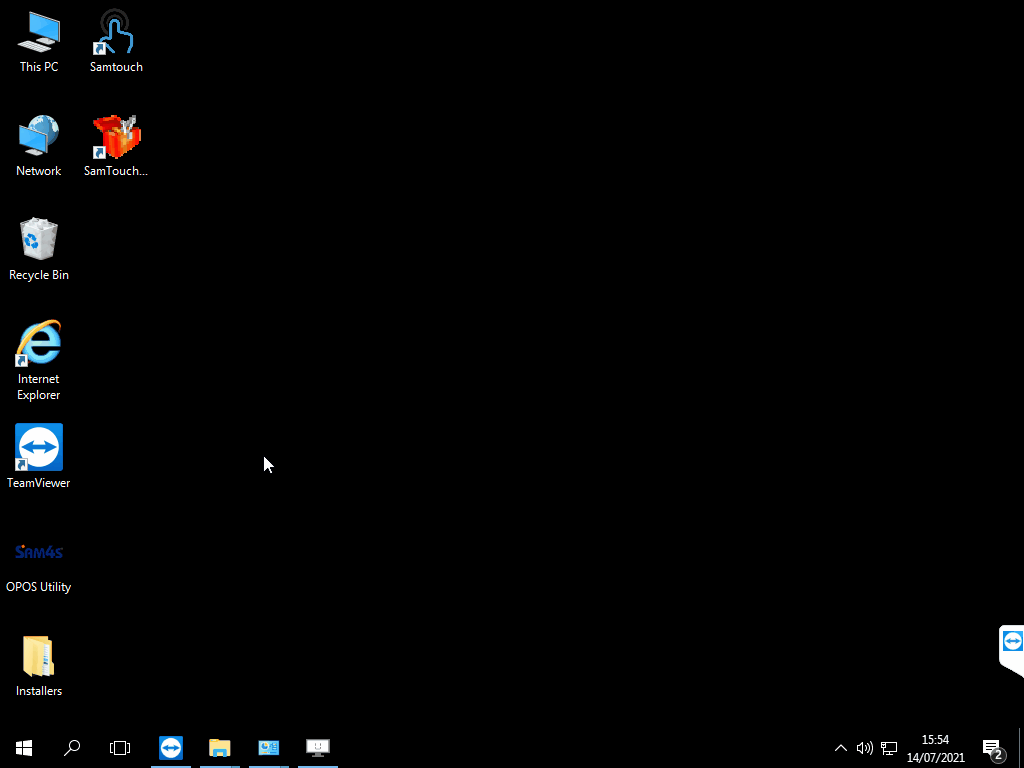Open File Explorer from the taskbar

coord(220,747)
